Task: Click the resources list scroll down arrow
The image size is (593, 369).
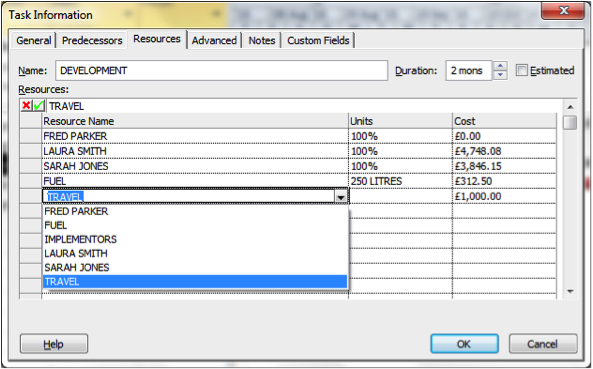Action: 570,291
